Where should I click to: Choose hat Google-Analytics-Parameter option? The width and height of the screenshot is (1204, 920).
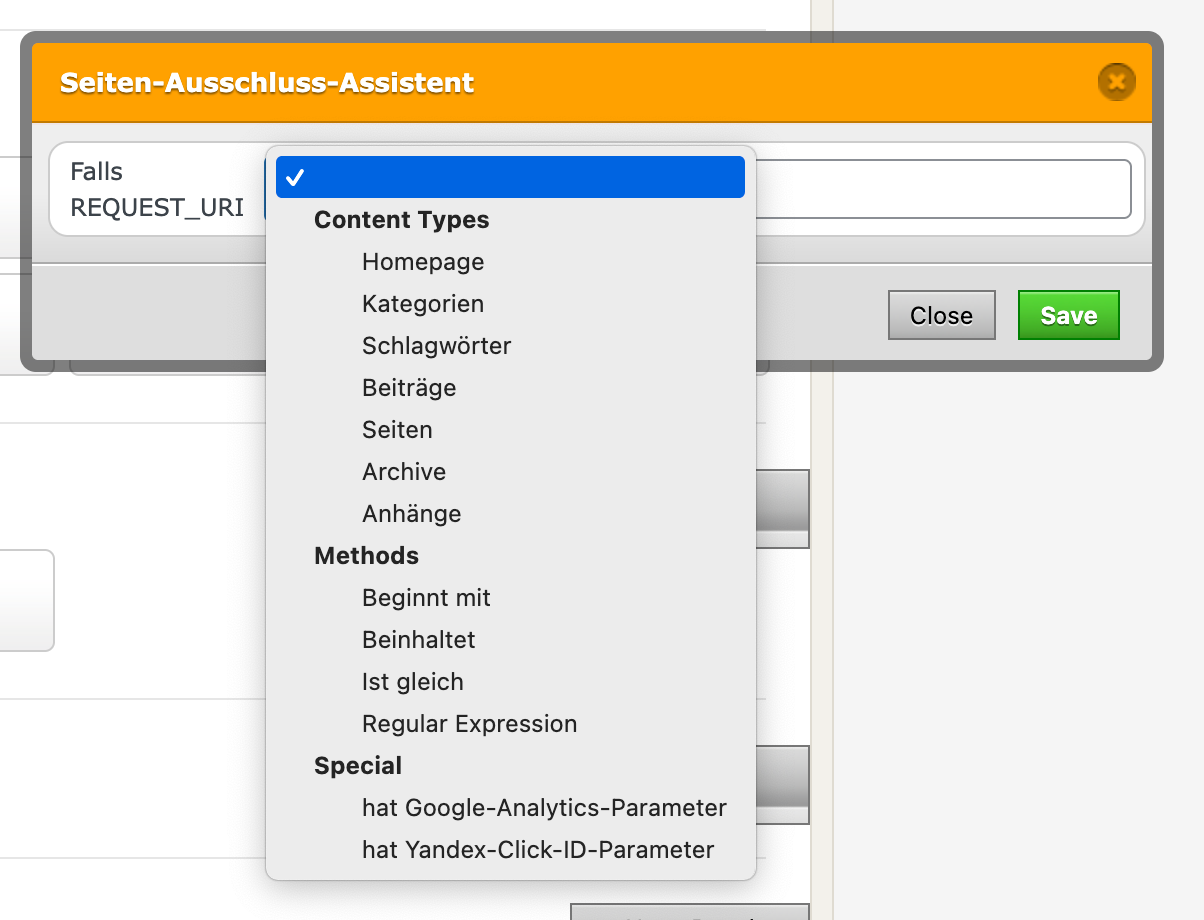point(544,808)
